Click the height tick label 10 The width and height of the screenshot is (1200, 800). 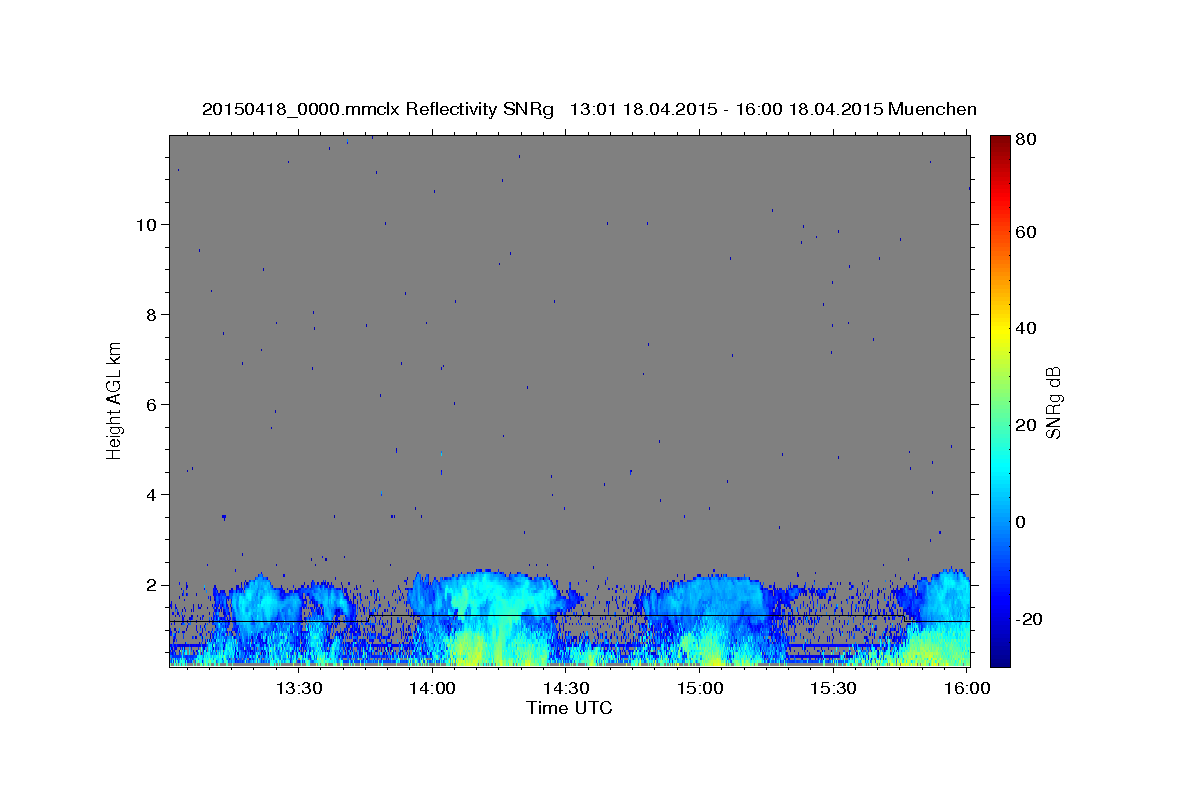click(x=146, y=224)
